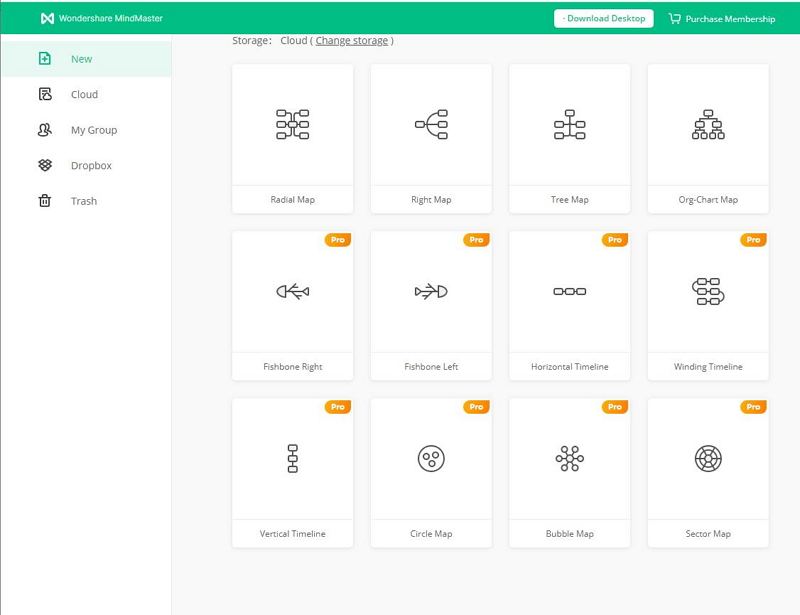Image resolution: width=800 pixels, height=615 pixels.
Task: Click Purchase Membership in the header
Action: tap(721, 19)
